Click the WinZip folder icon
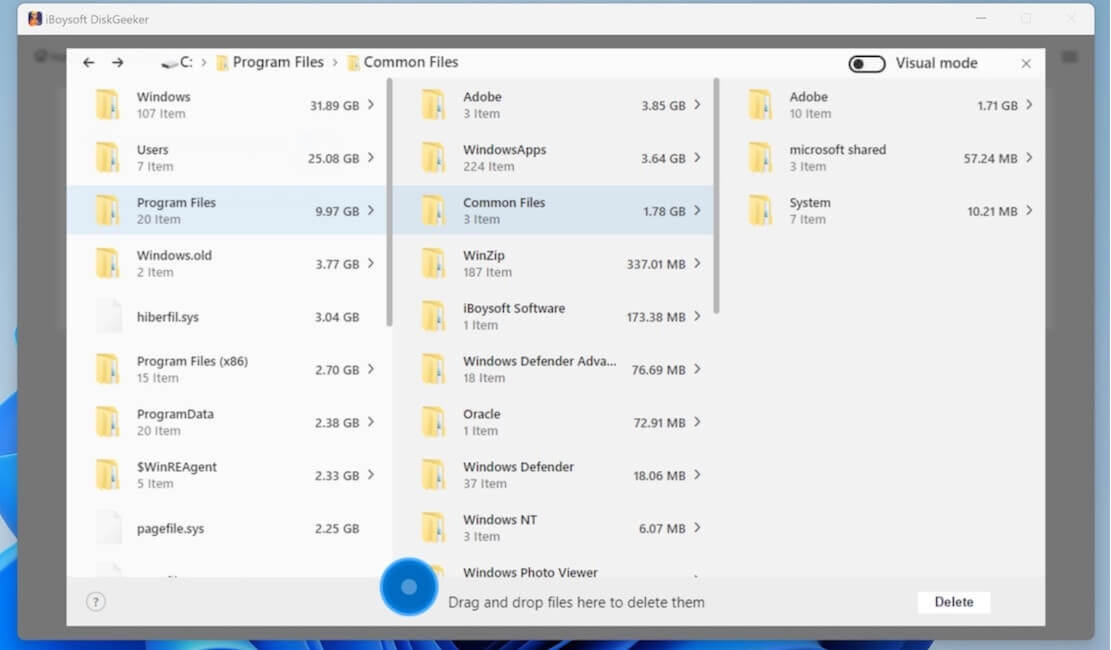Viewport: 1111px width, 650px height. point(433,264)
